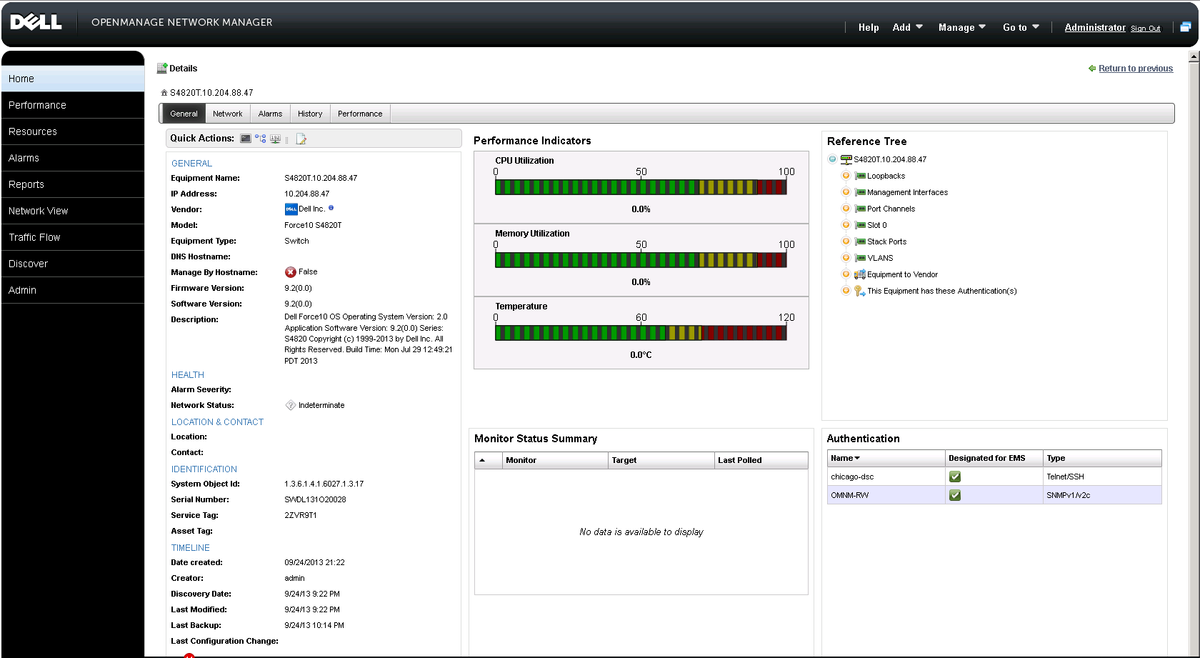Open Traffic Flow from the sidebar

(35, 237)
